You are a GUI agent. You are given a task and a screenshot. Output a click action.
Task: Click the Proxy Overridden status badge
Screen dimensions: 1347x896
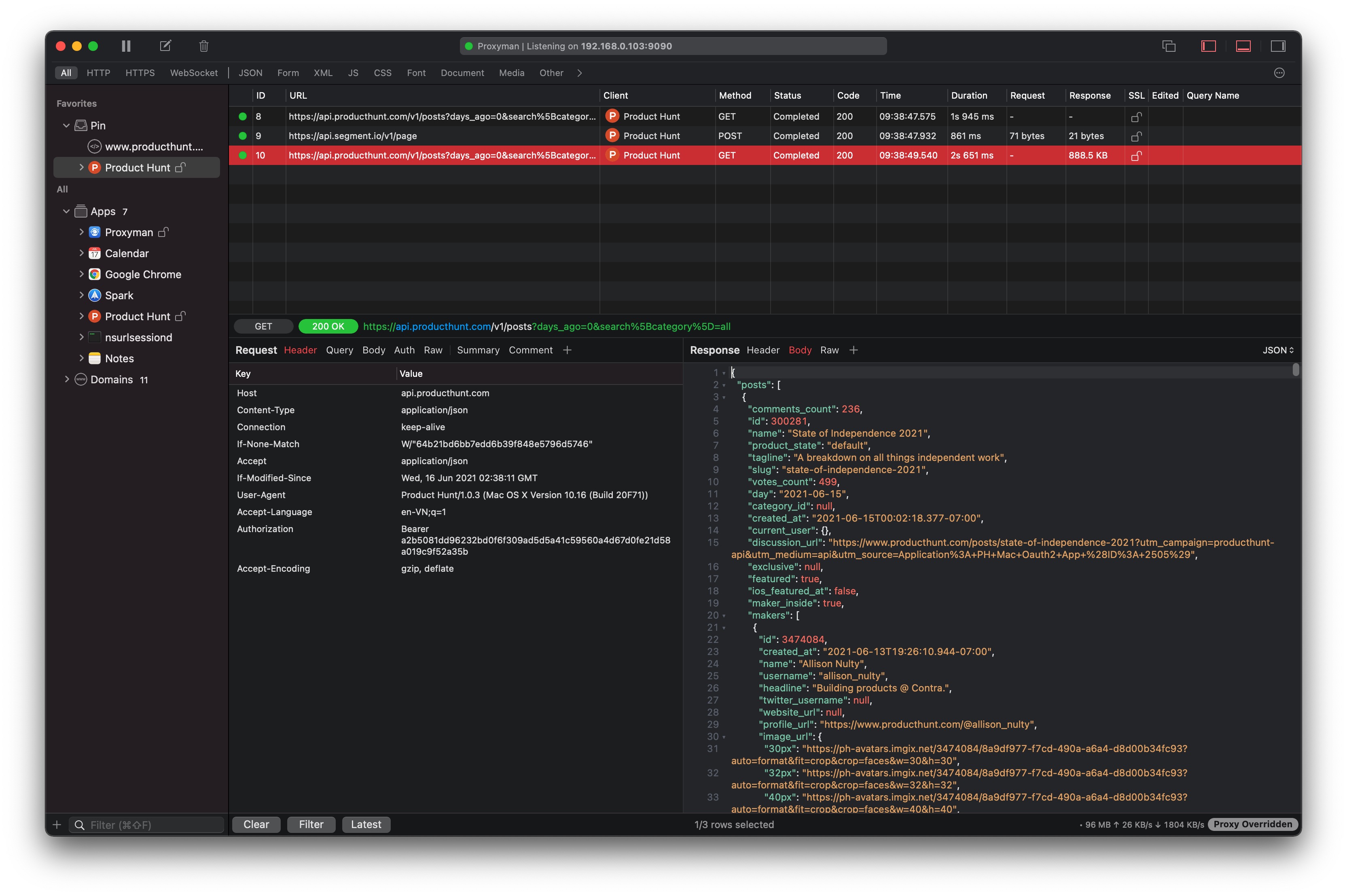click(x=1253, y=824)
